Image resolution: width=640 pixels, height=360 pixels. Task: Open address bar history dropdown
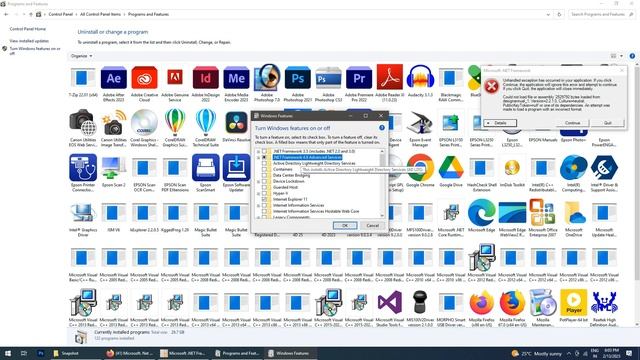[548, 14]
